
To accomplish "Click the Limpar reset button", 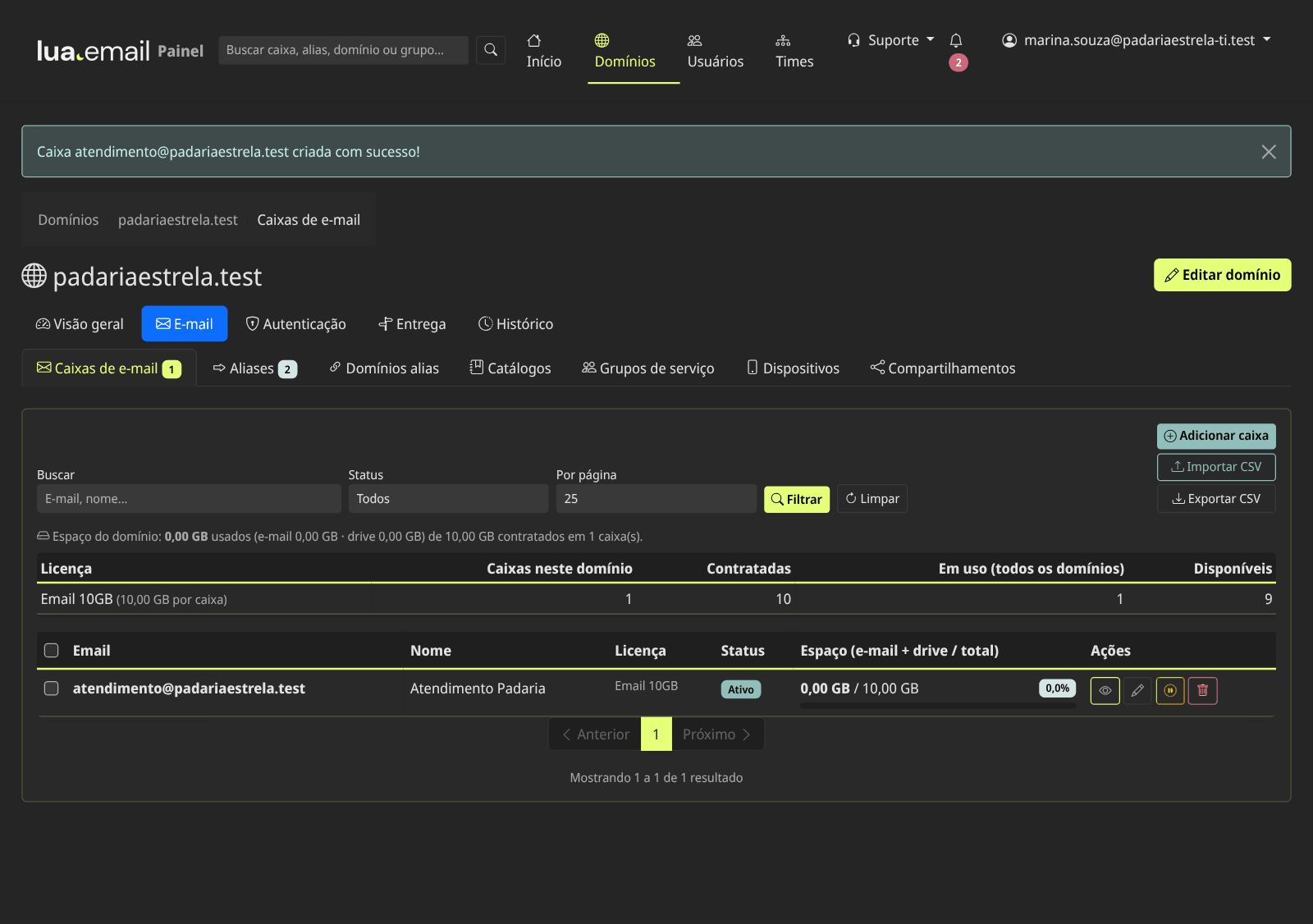I will (x=872, y=499).
